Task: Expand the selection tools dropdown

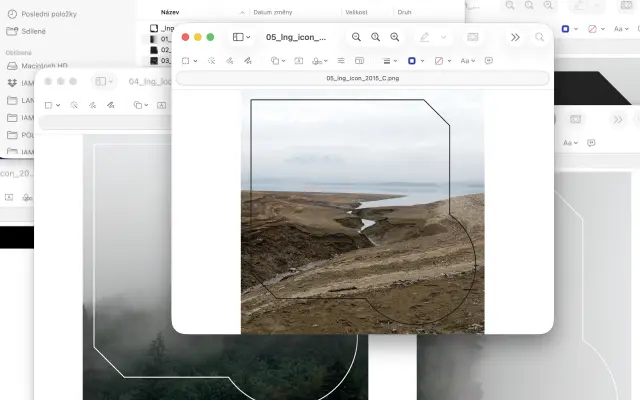Action: (189, 61)
